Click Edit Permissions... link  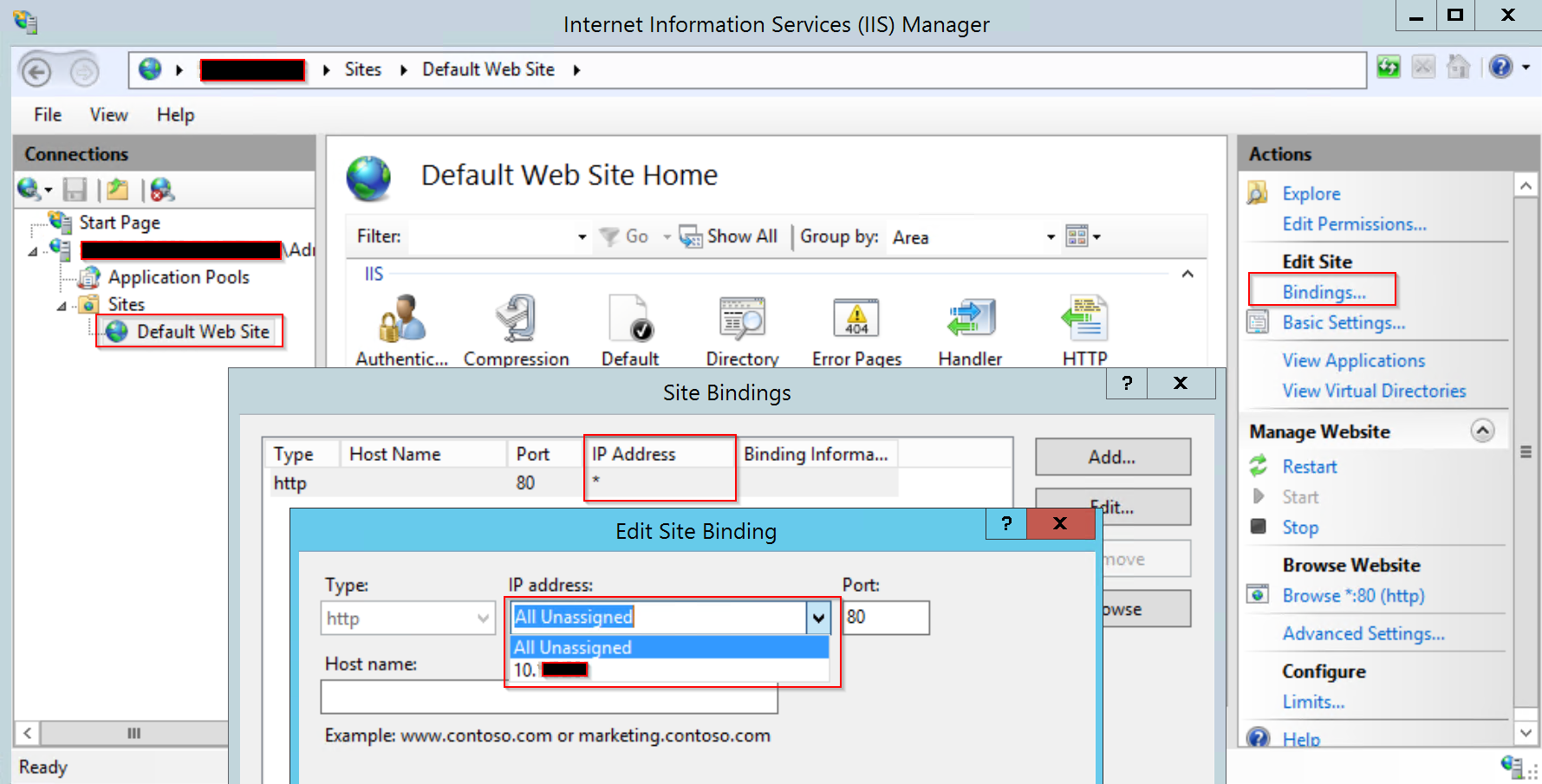tap(1354, 224)
